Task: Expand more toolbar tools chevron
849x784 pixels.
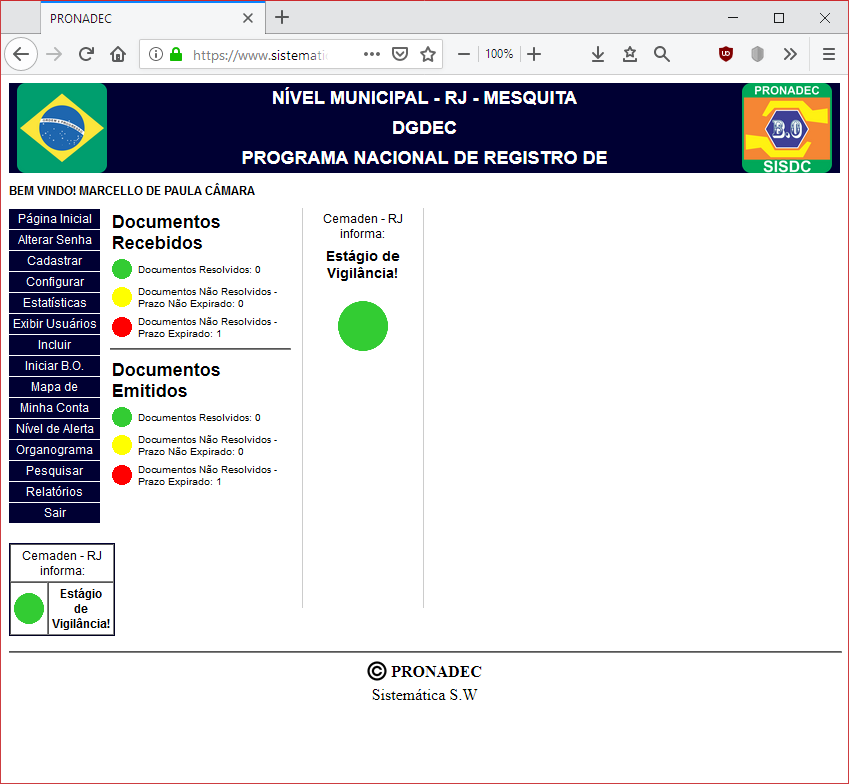Action: point(790,54)
